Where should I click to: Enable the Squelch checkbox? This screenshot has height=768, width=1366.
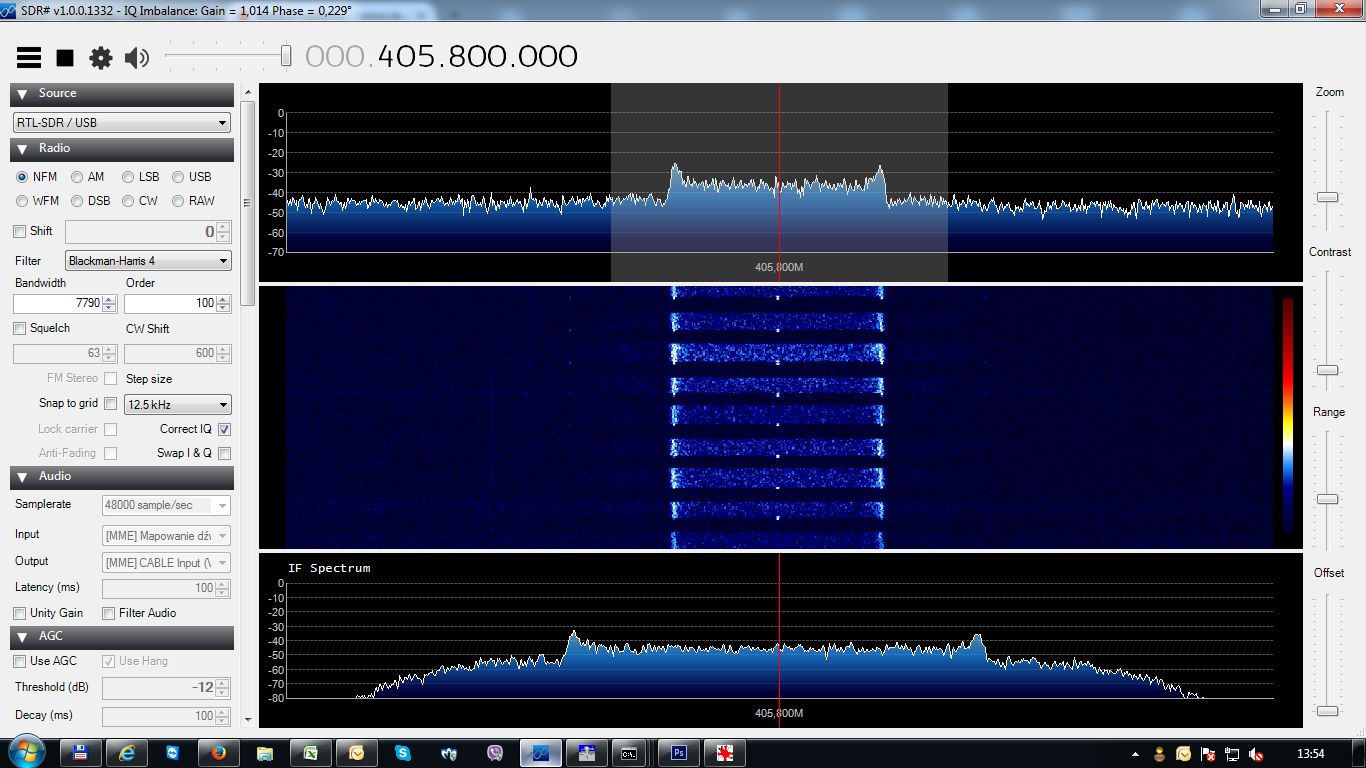pyautogui.click(x=20, y=329)
